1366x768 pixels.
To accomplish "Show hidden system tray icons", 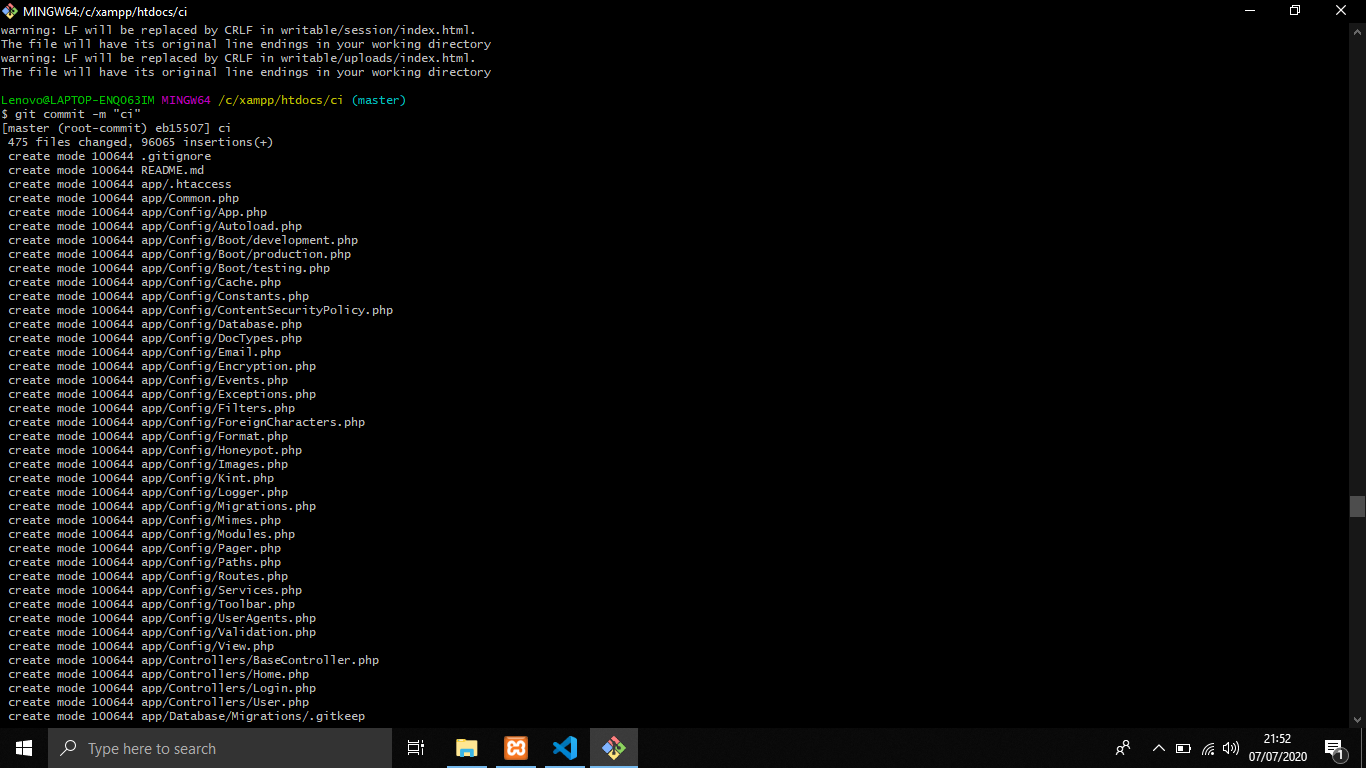I will (1159, 748).
